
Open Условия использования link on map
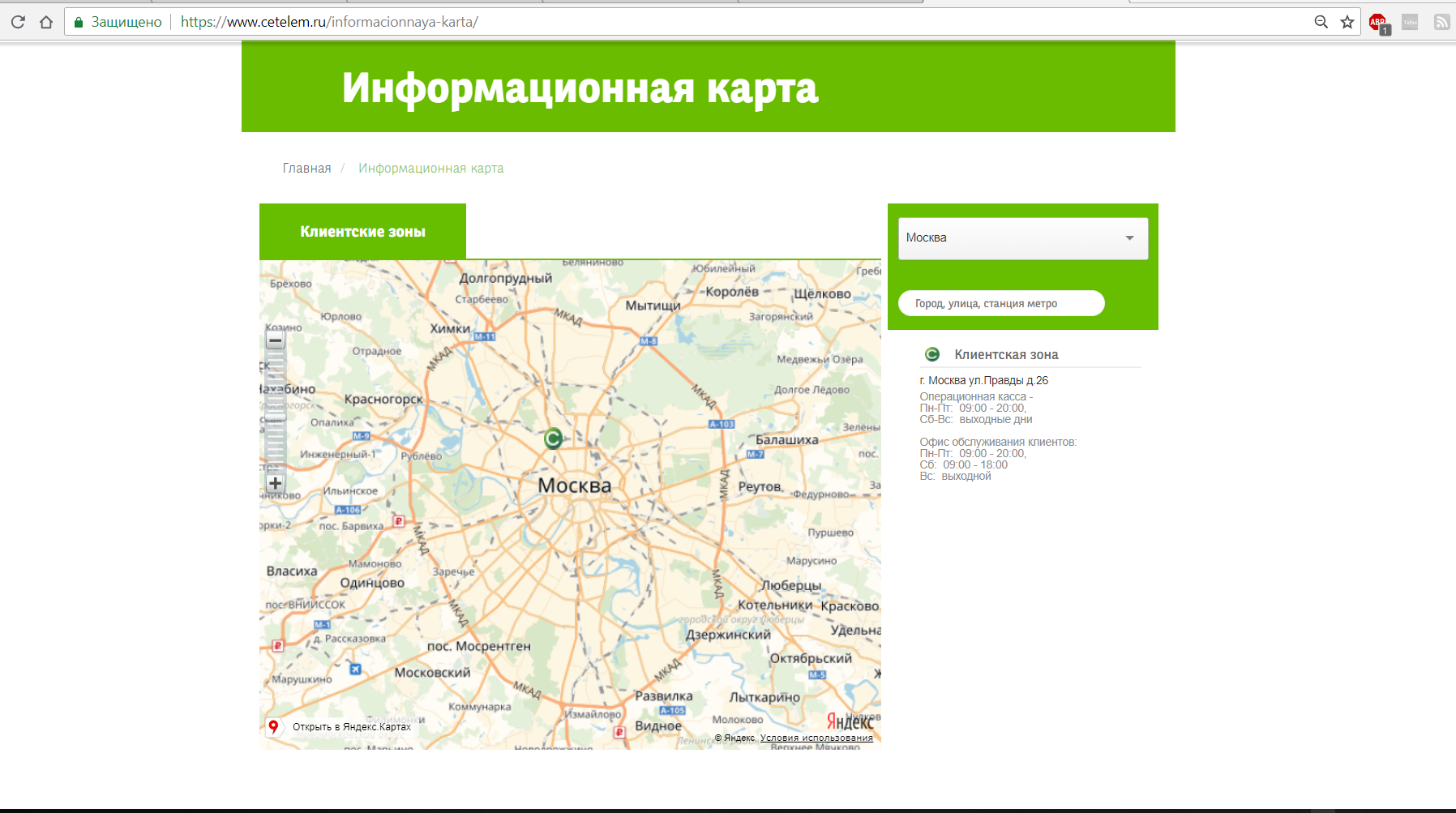816,738
